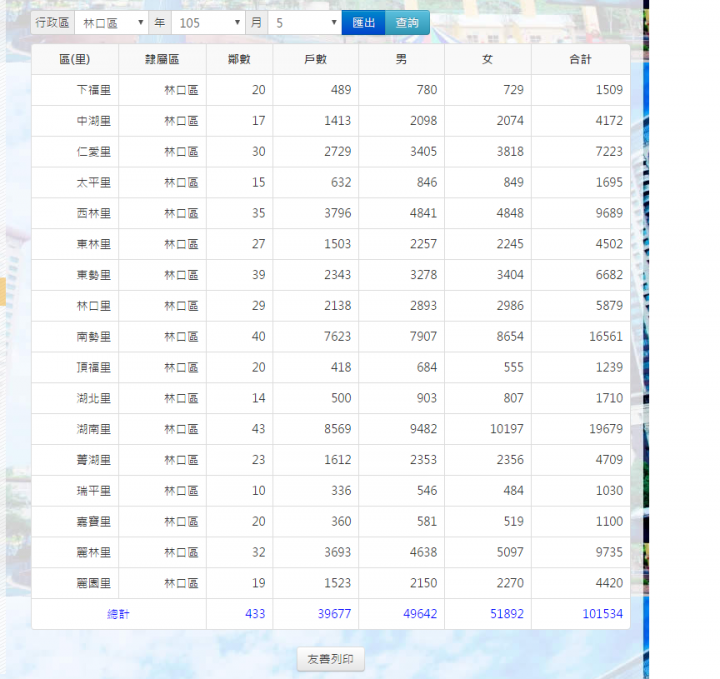The width and height of the screenshot is (720, 679).
Task: Click total households value 39677
Action: pyautogui.click(x=334, y=614)
